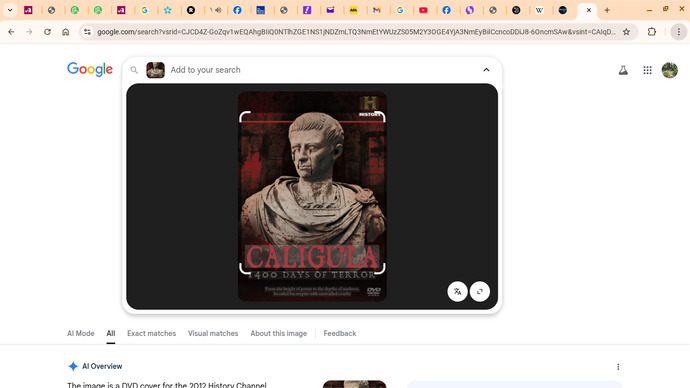Switch to the purple circle icon tab
The image size is (690, 388).
pos(470,10)
